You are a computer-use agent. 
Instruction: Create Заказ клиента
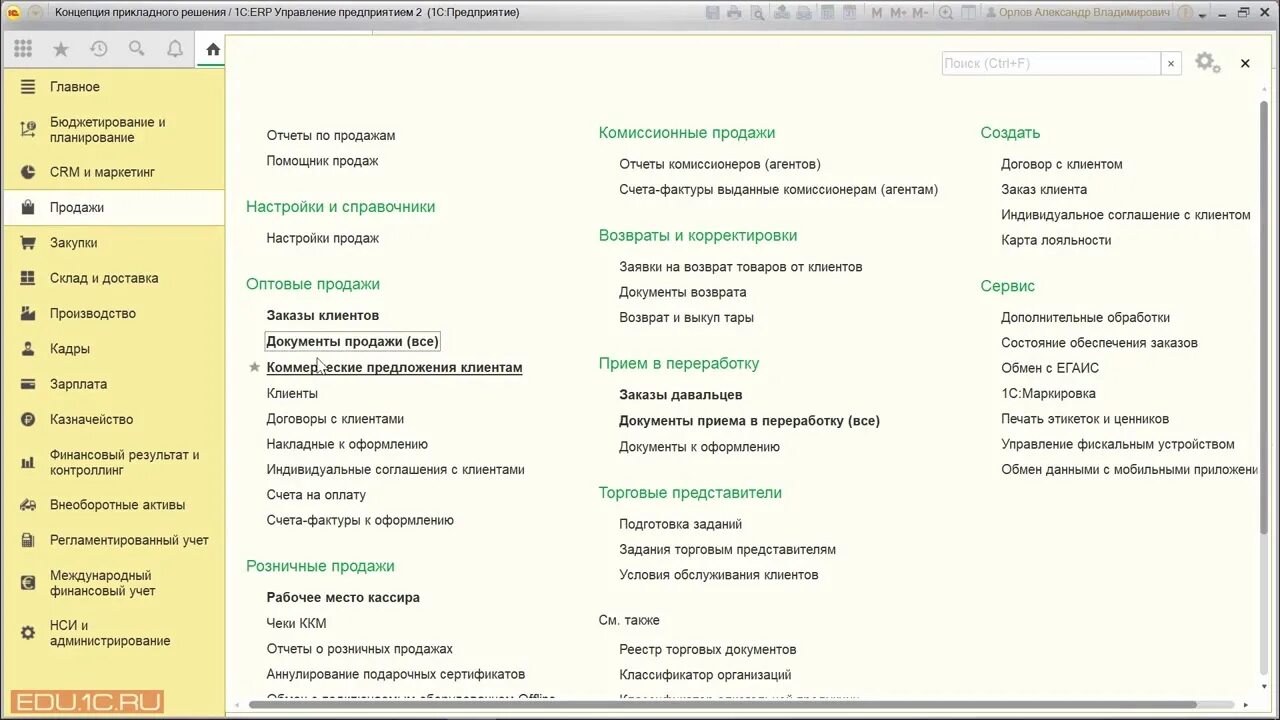pos(1044,189)
